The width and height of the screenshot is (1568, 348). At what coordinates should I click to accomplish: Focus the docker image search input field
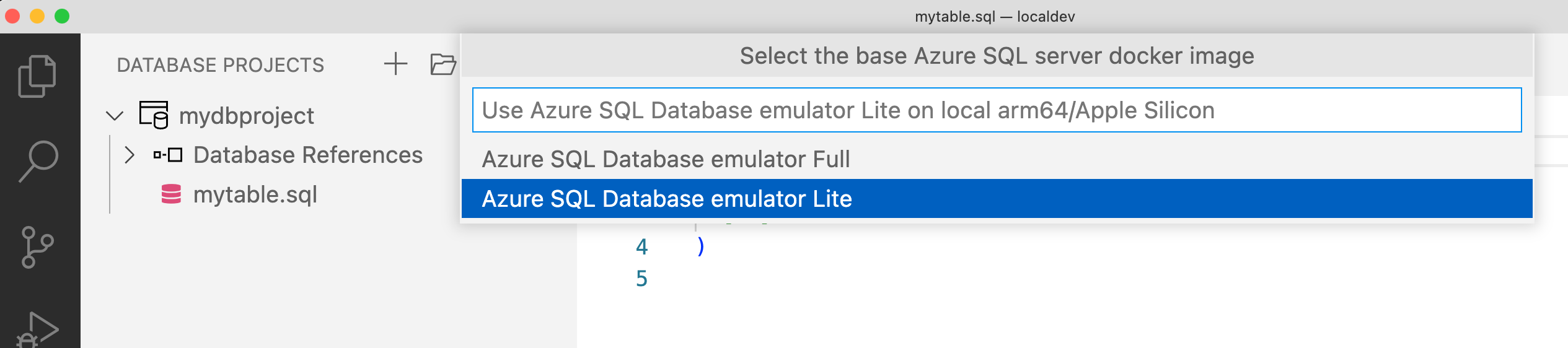[x=997, y=110]
